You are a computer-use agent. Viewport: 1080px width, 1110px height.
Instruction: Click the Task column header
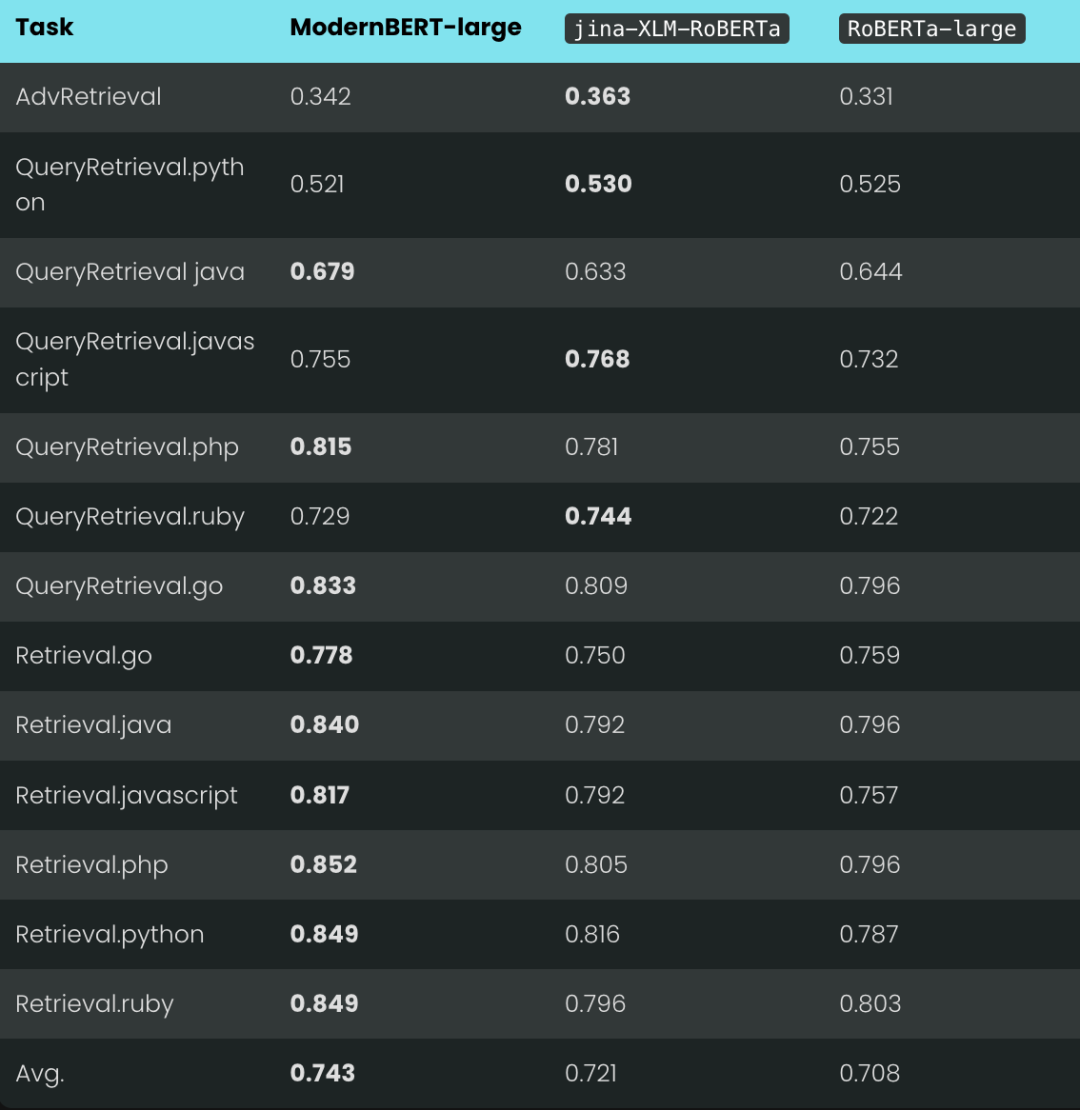[x=44, y=28]
